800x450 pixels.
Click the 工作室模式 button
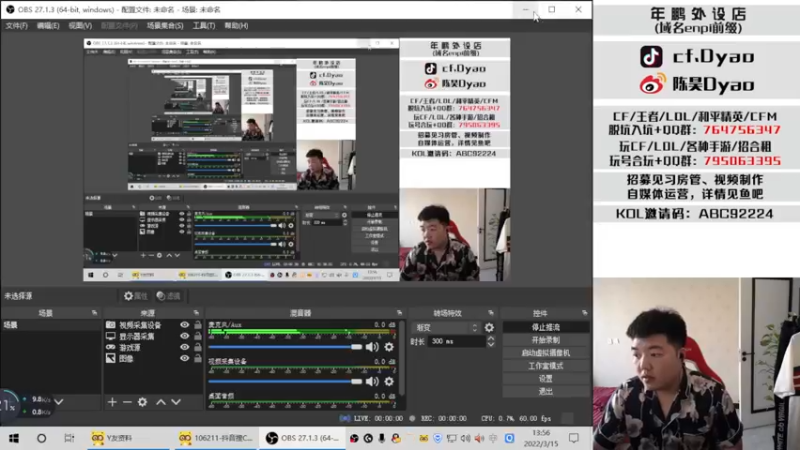(x=546, y=366)
